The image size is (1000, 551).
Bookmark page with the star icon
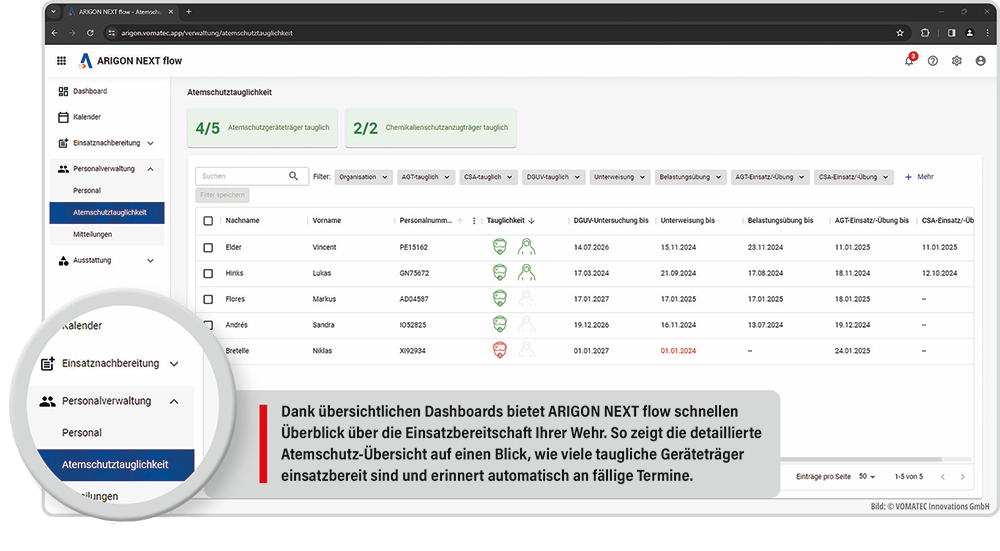(900, 33)
